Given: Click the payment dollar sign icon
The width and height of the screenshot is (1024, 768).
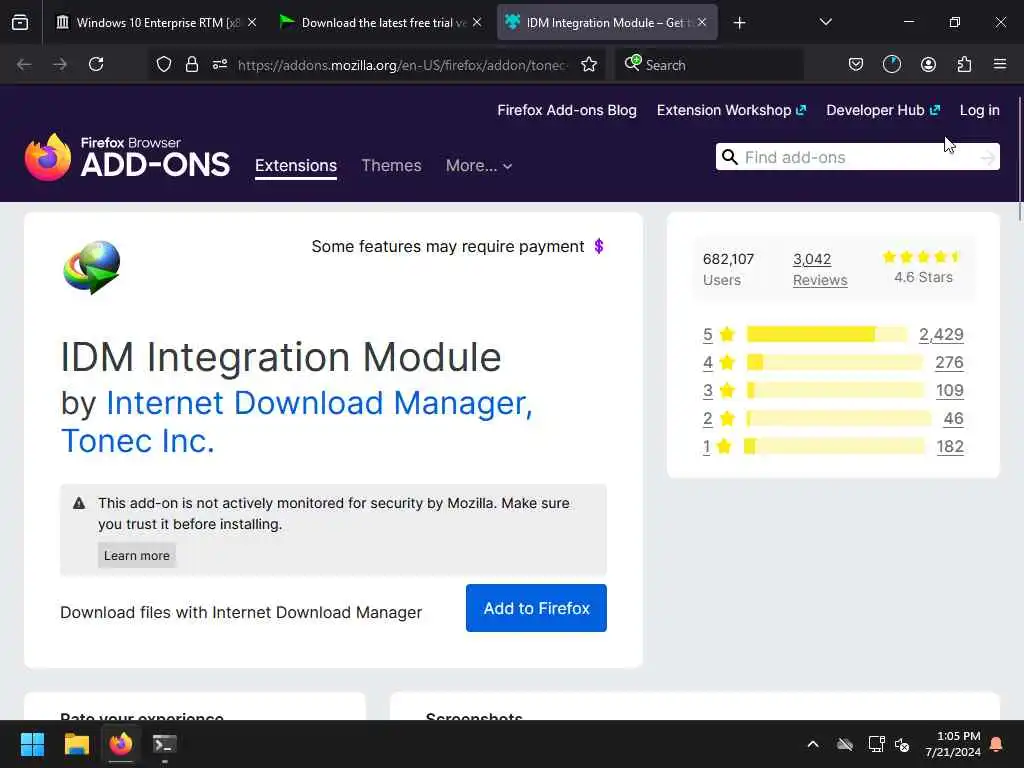Looking at the screenshot, I should click(599, 246).
